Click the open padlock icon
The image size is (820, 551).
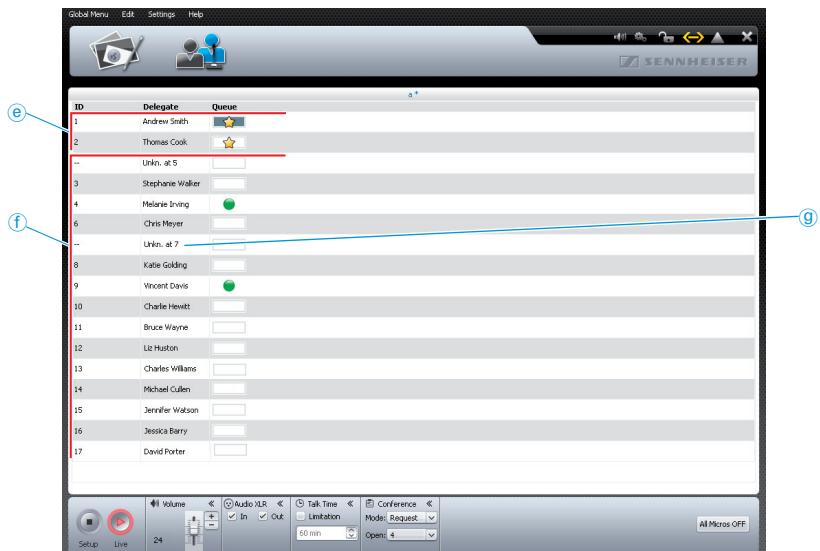(666, 37)
